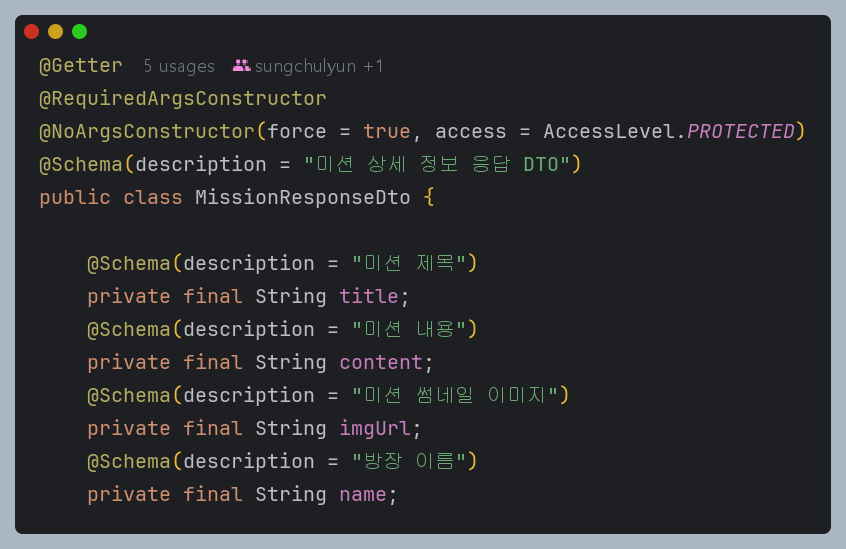Screen dimensions: 846x549
Task: Click the authors people icon near sungchulyun
Action: (241, 66)
